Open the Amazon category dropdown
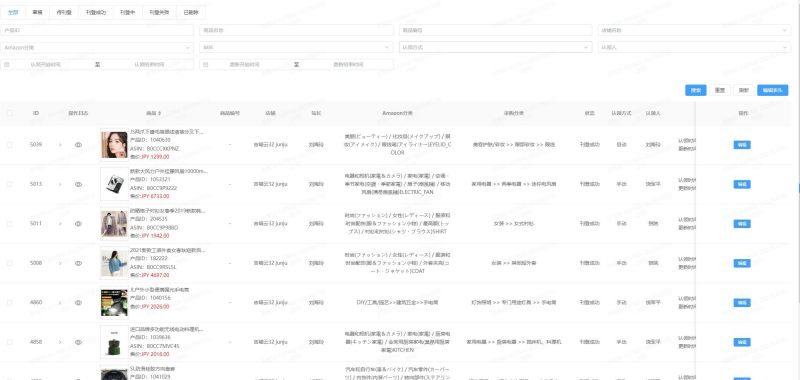 (97, 47)
